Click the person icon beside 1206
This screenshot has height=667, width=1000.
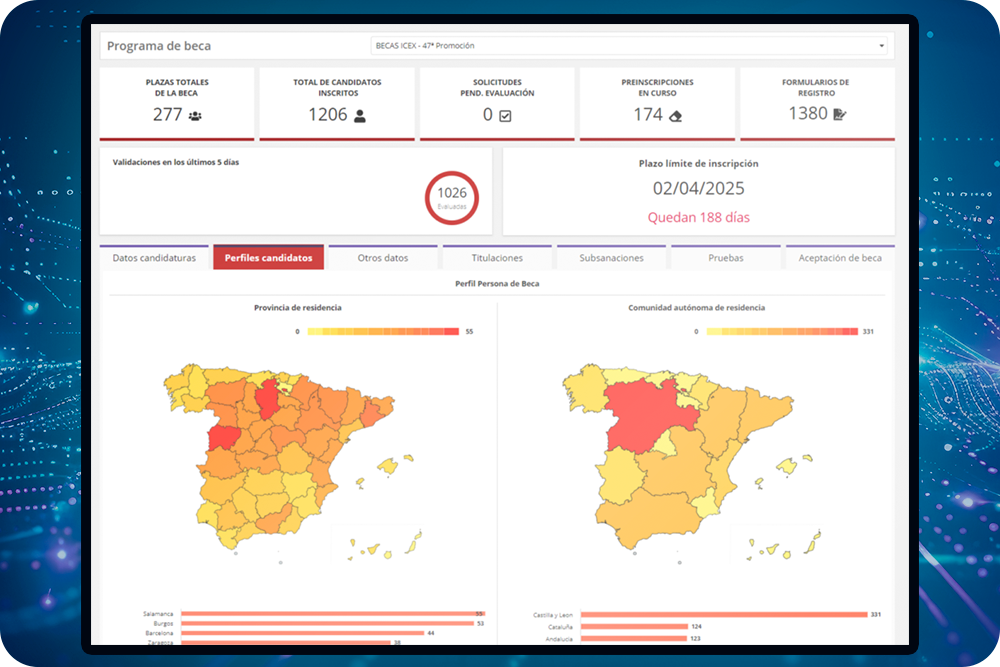(360, 116)
